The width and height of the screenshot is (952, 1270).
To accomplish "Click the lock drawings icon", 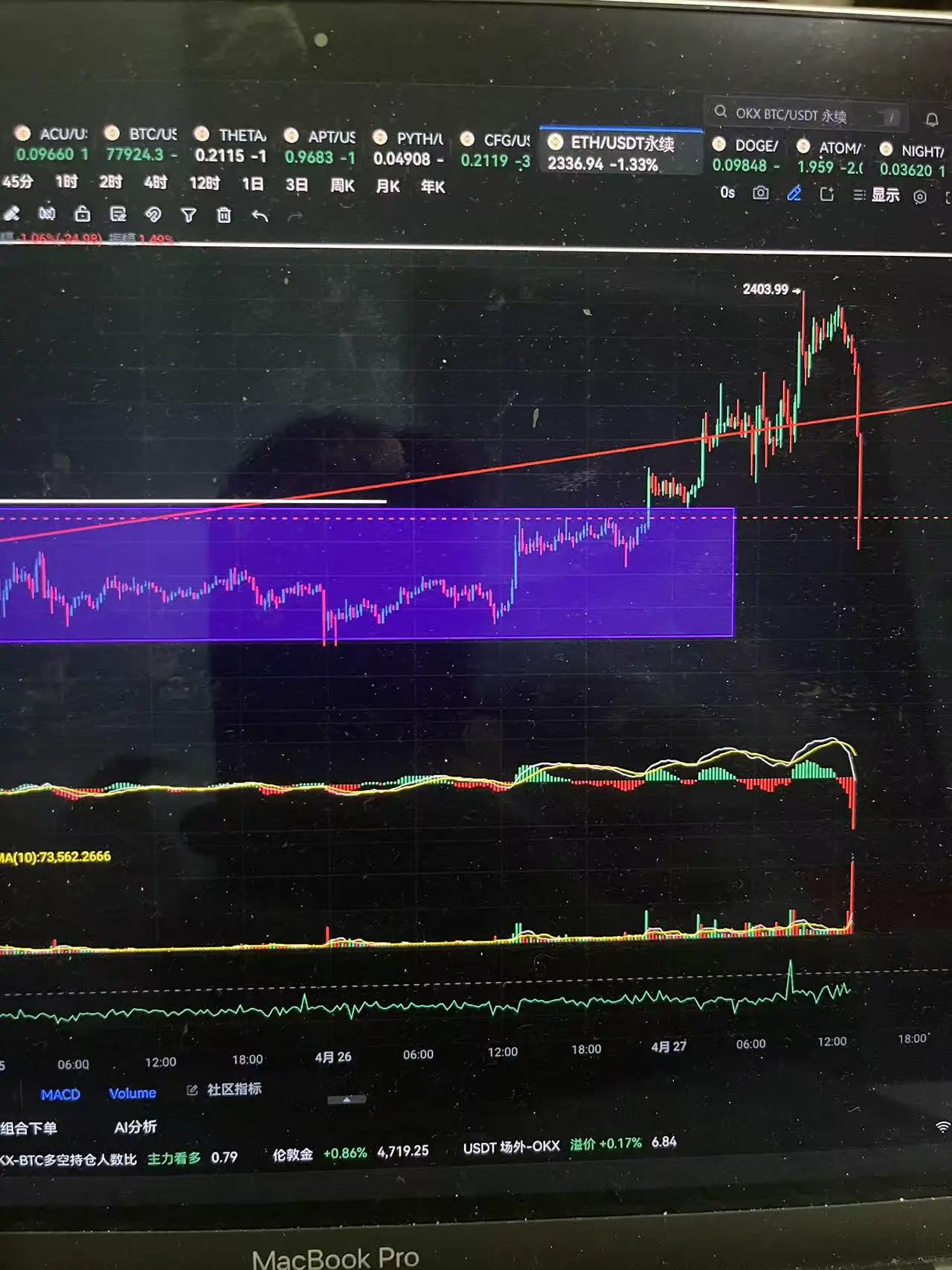I will (x=83, y=214).
